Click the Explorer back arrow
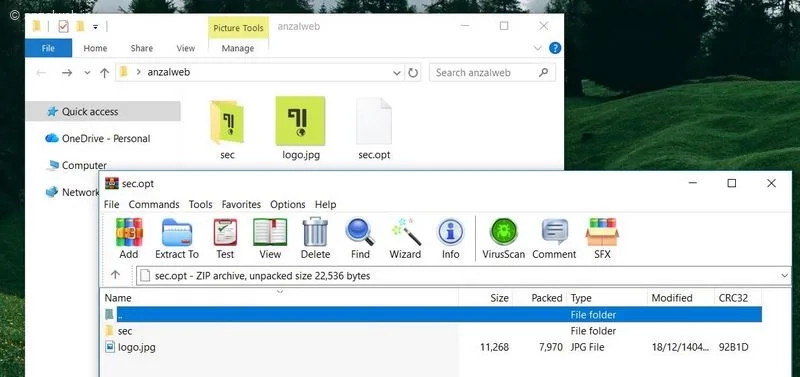The height and width of the screenshot is (377, 800). [41, 73]
